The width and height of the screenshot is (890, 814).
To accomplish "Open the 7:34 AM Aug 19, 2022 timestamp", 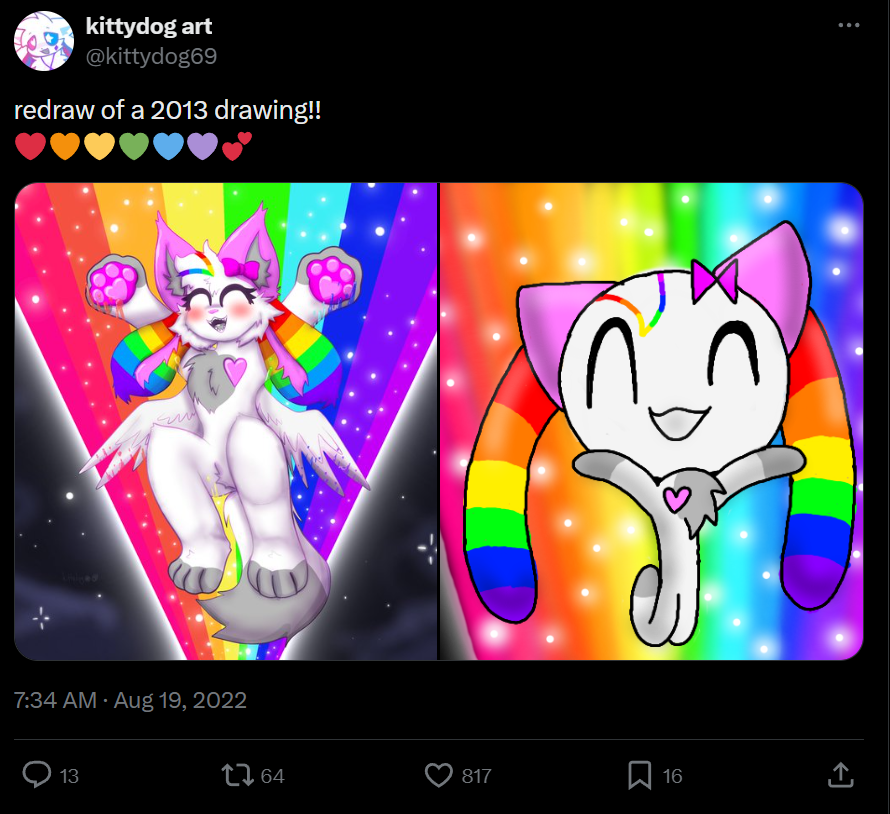I will (131, 700).
